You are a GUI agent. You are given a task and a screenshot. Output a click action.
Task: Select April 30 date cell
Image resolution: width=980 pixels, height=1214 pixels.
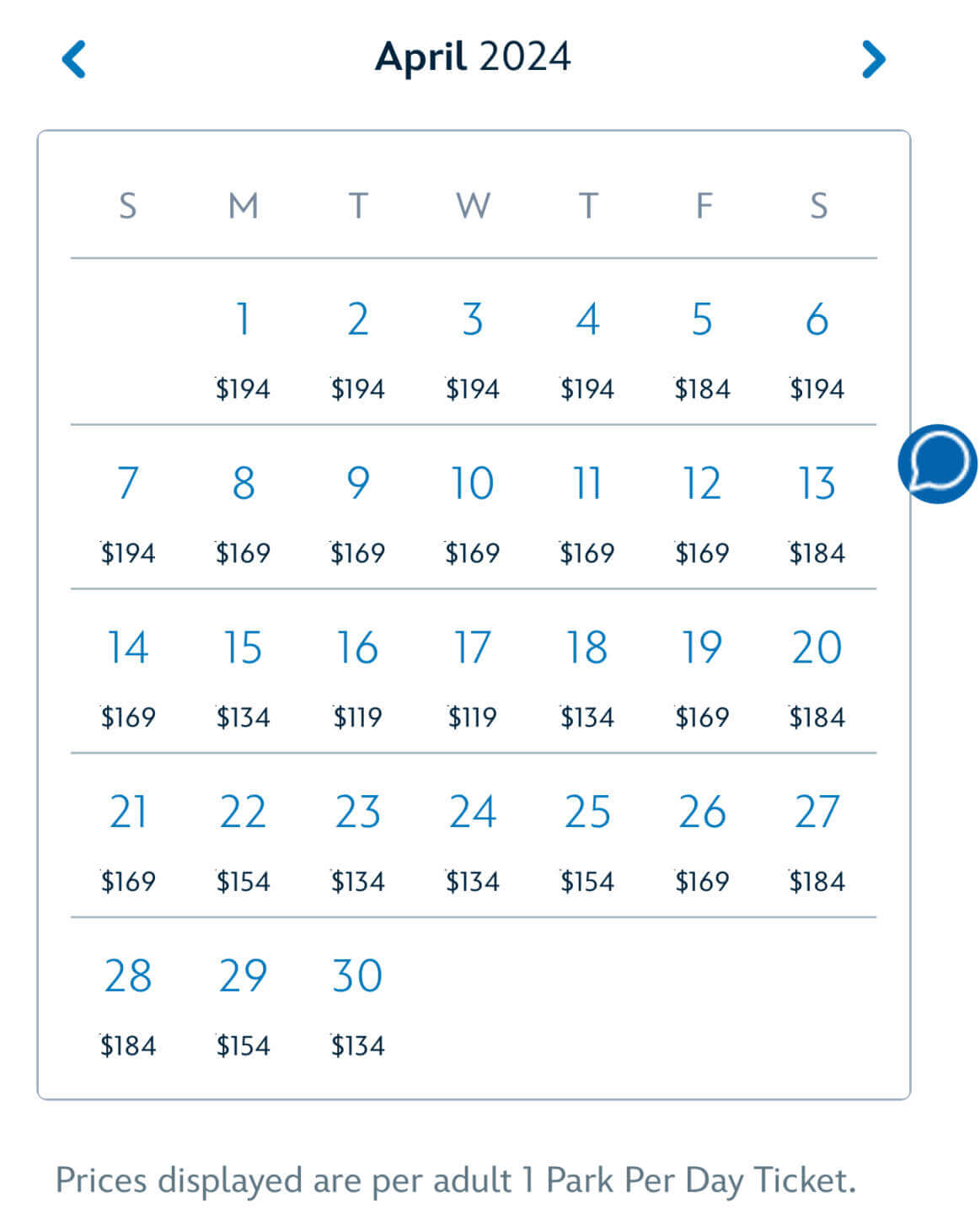(357, 1007)
